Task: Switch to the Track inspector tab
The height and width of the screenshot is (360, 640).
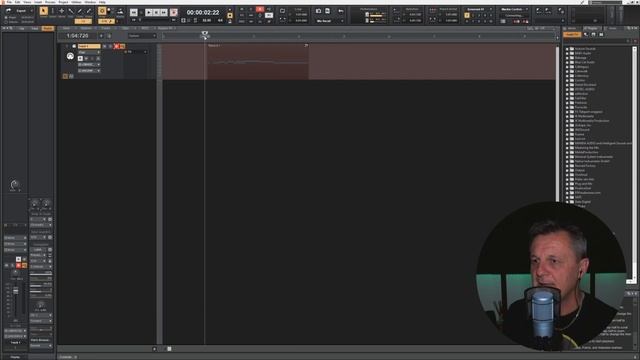Action: point(35,29)
